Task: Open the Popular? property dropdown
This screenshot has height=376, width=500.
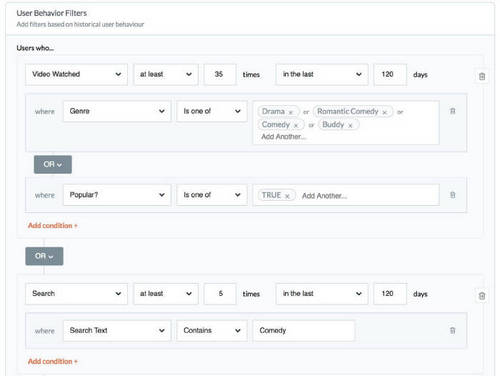Action: tap(117, 195)
